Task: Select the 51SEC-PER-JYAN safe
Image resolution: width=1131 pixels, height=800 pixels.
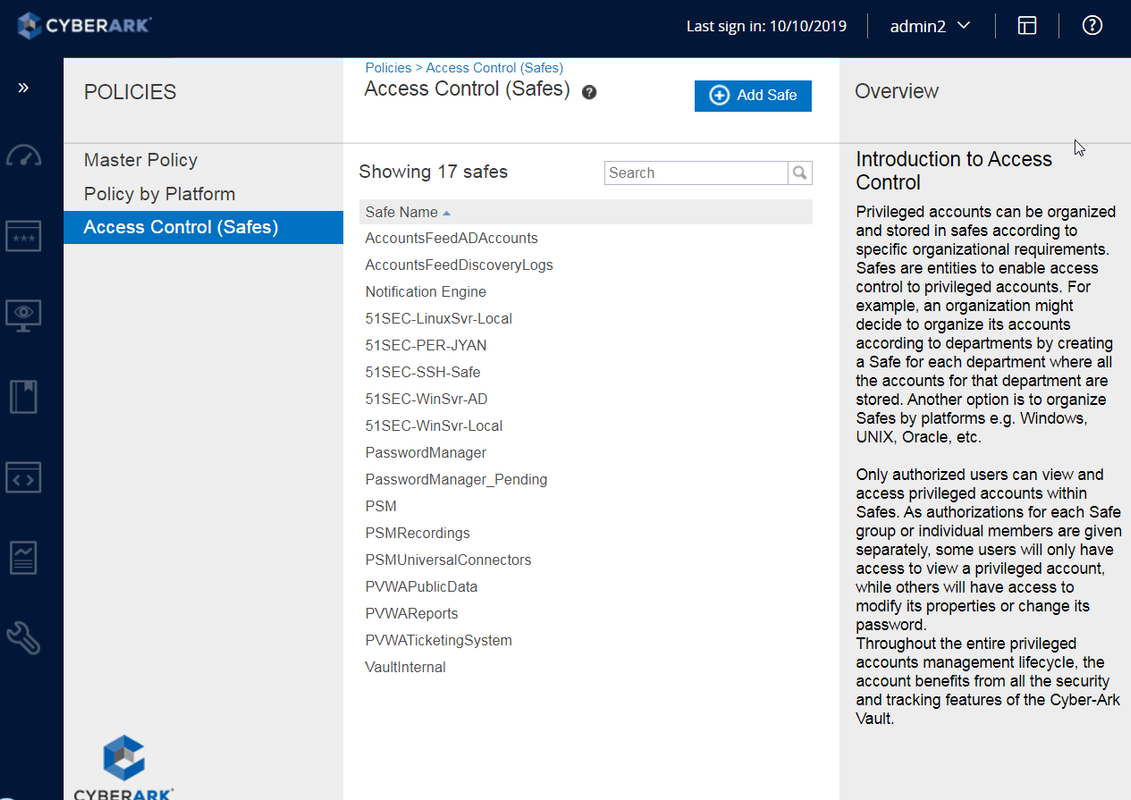Action: pos(426,346)
